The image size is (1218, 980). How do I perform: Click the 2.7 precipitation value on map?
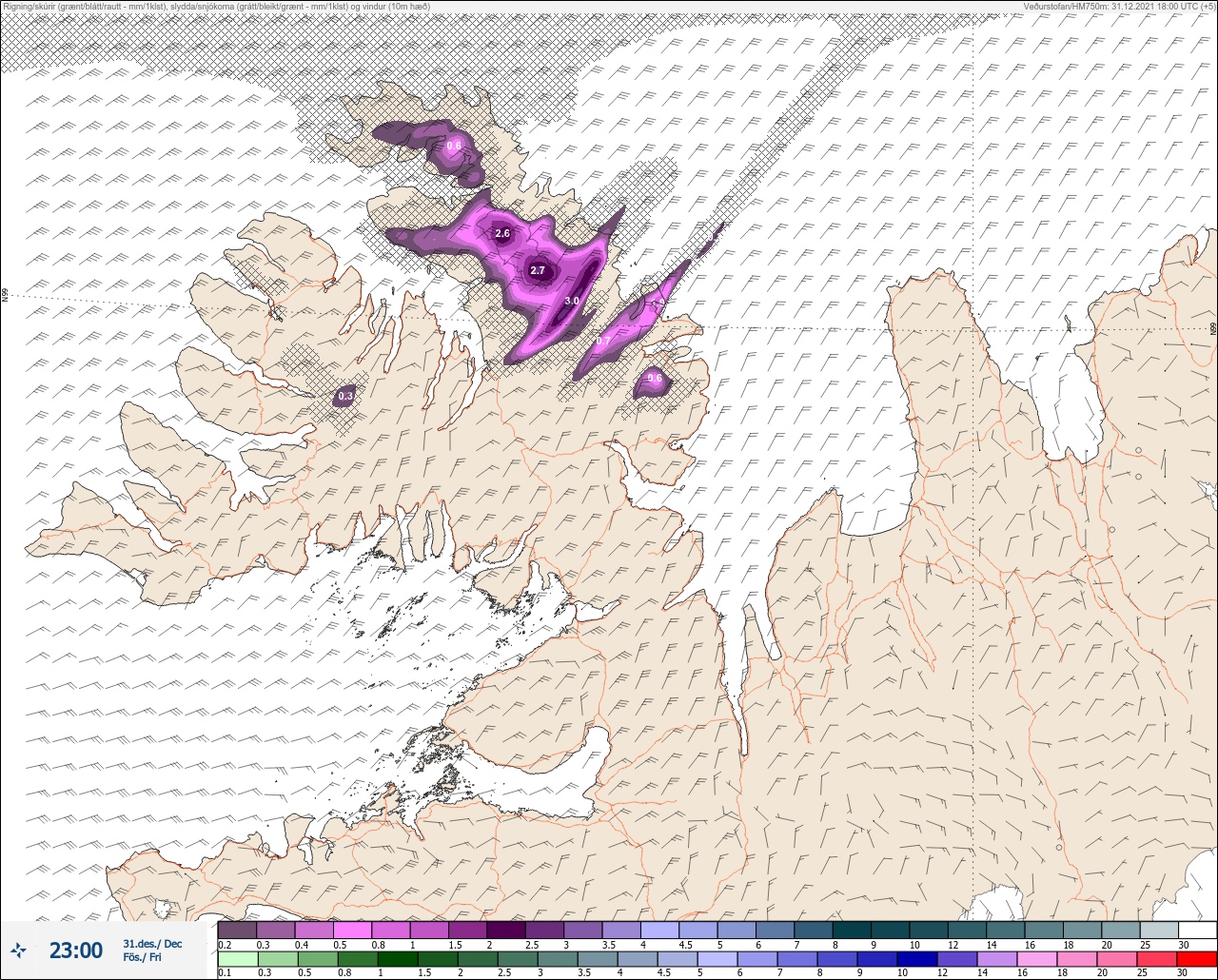[x=538, y=271]
